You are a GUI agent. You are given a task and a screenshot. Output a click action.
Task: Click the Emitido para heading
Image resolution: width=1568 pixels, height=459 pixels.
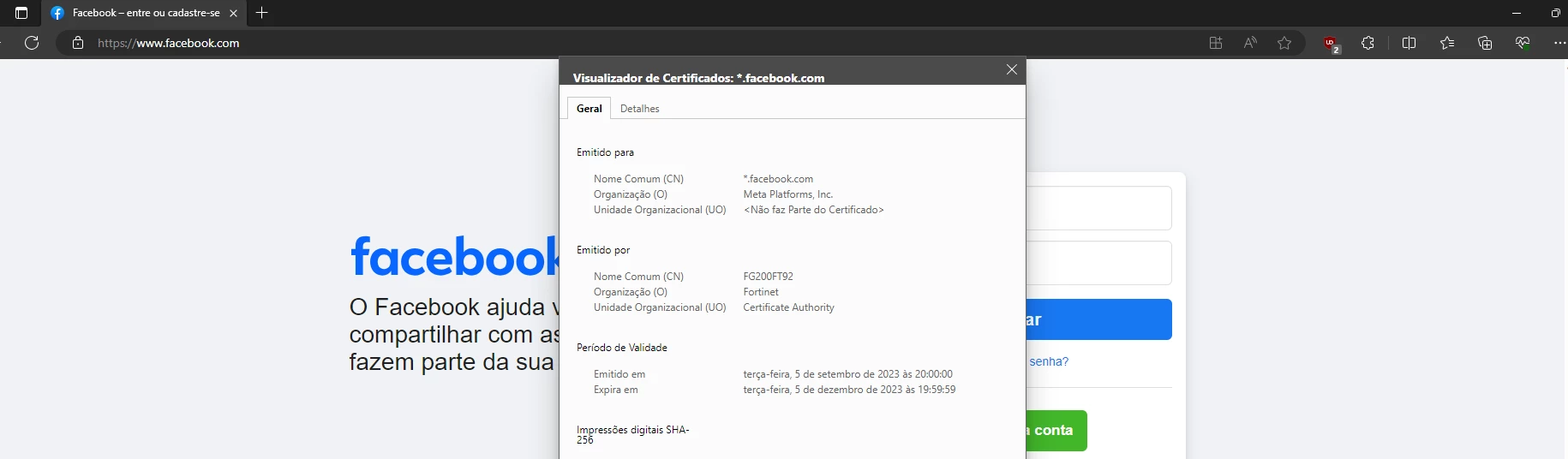pyautogui.click(x=605, y=152)
